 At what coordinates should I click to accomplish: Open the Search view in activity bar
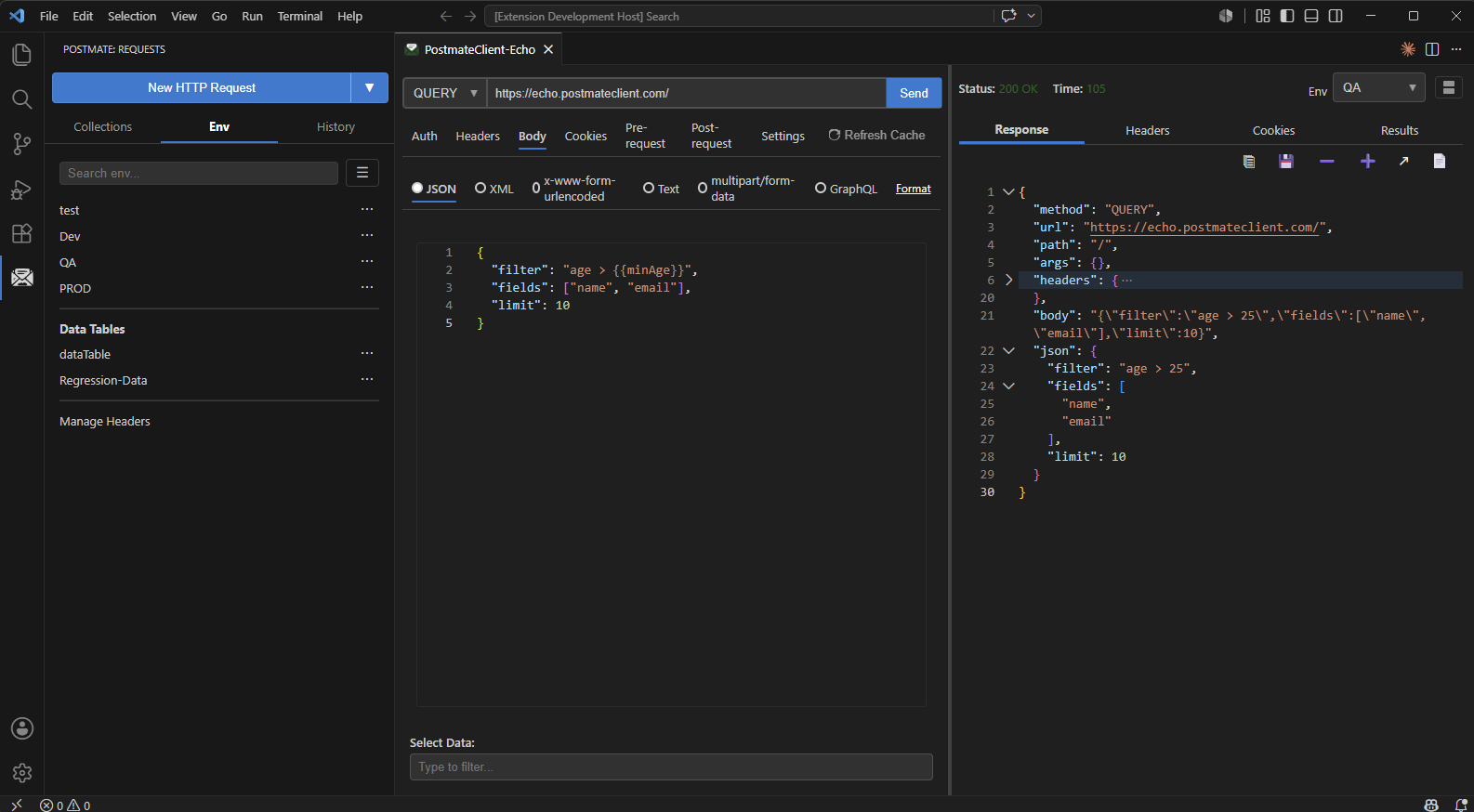point(21,99)
